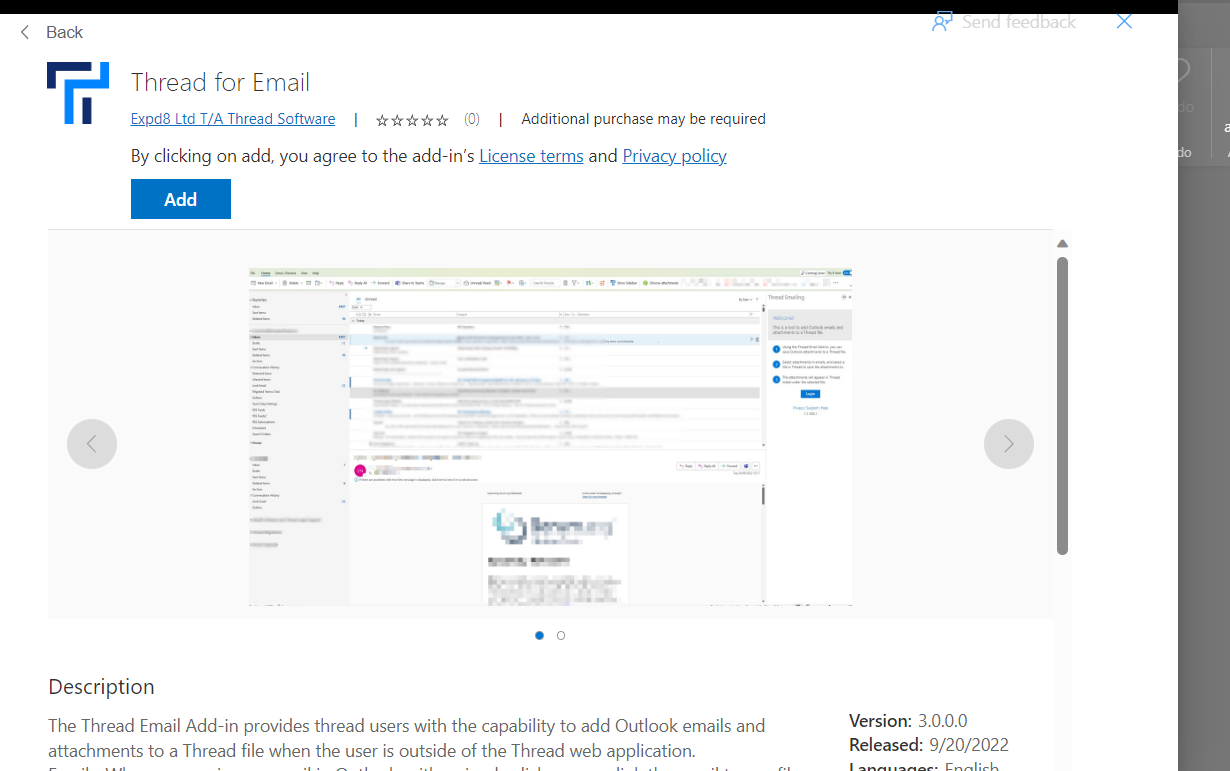Show the previous screenshot with left arrow

click(92, 444)
